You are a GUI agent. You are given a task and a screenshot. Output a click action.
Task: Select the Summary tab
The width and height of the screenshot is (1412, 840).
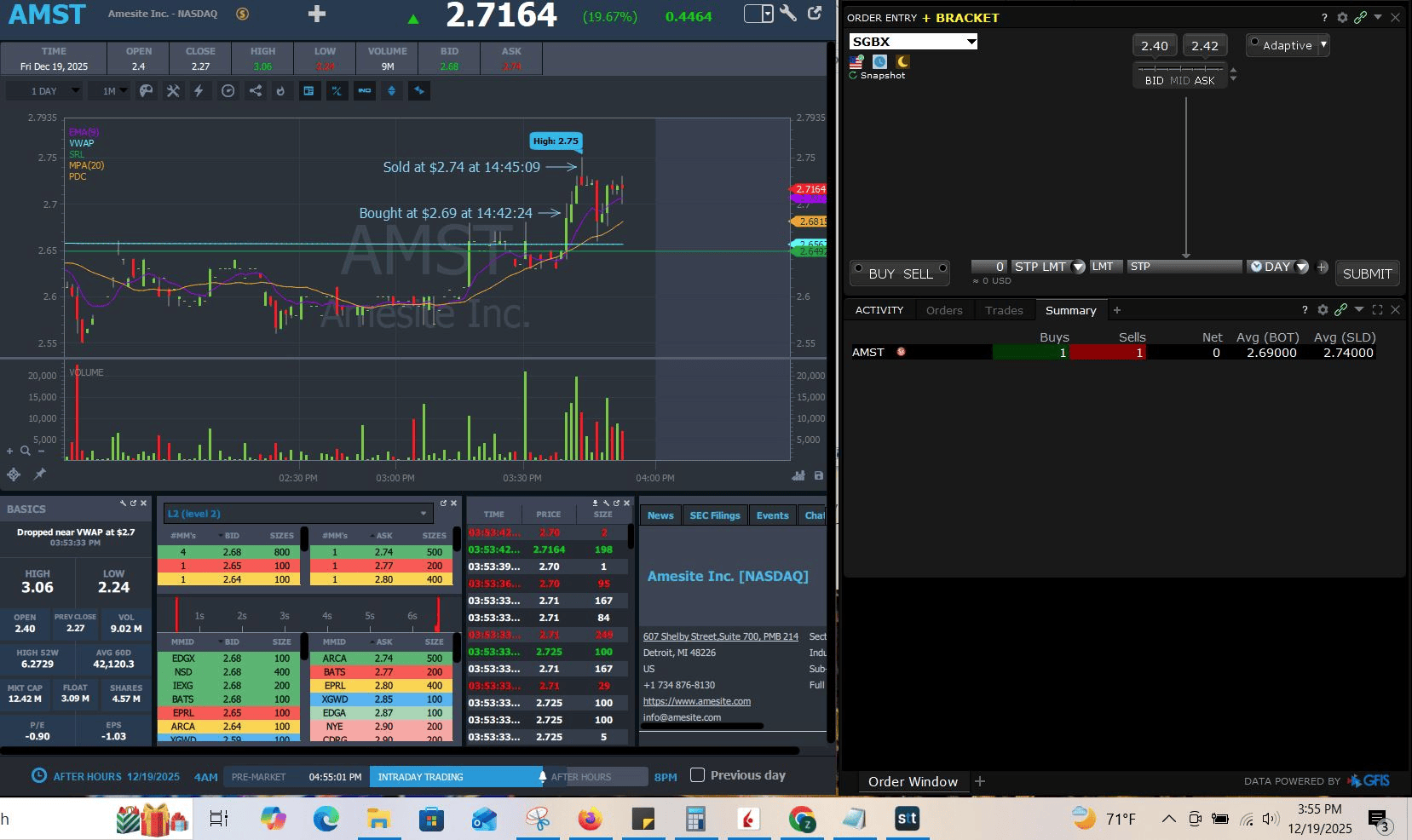coord(1071,310)
